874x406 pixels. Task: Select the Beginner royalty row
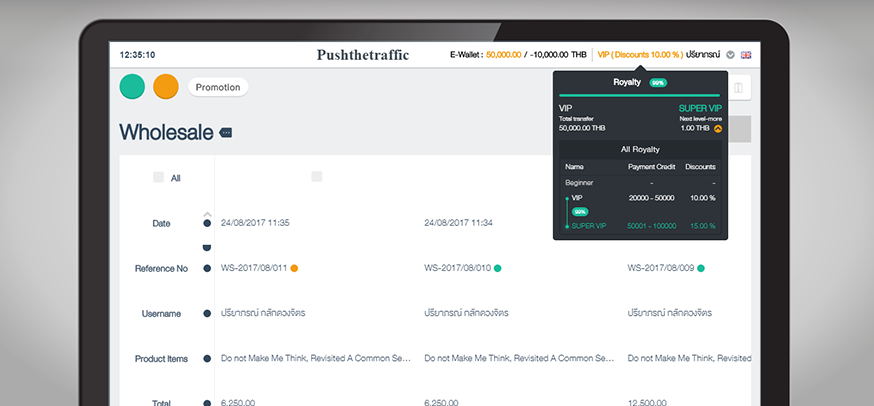tap(640, 183)
